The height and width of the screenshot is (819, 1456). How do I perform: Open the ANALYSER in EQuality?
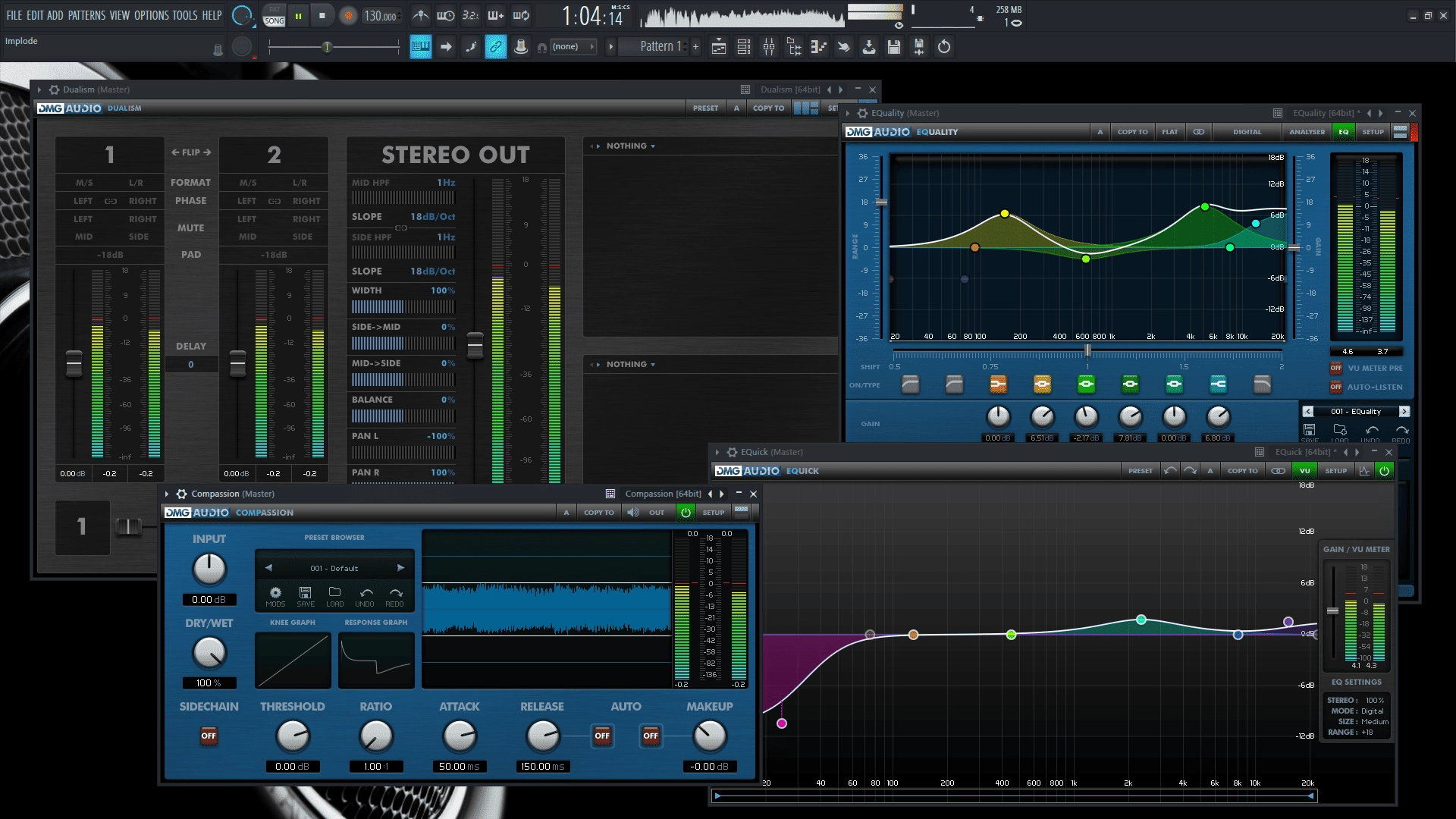1307,131
